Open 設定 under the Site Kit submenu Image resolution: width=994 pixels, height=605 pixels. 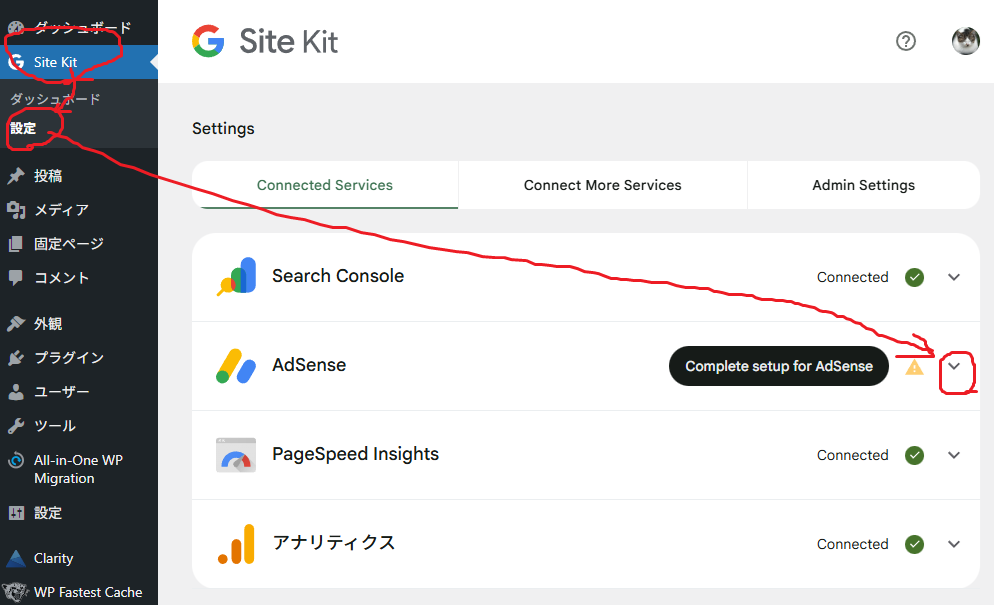click(23, 128)
